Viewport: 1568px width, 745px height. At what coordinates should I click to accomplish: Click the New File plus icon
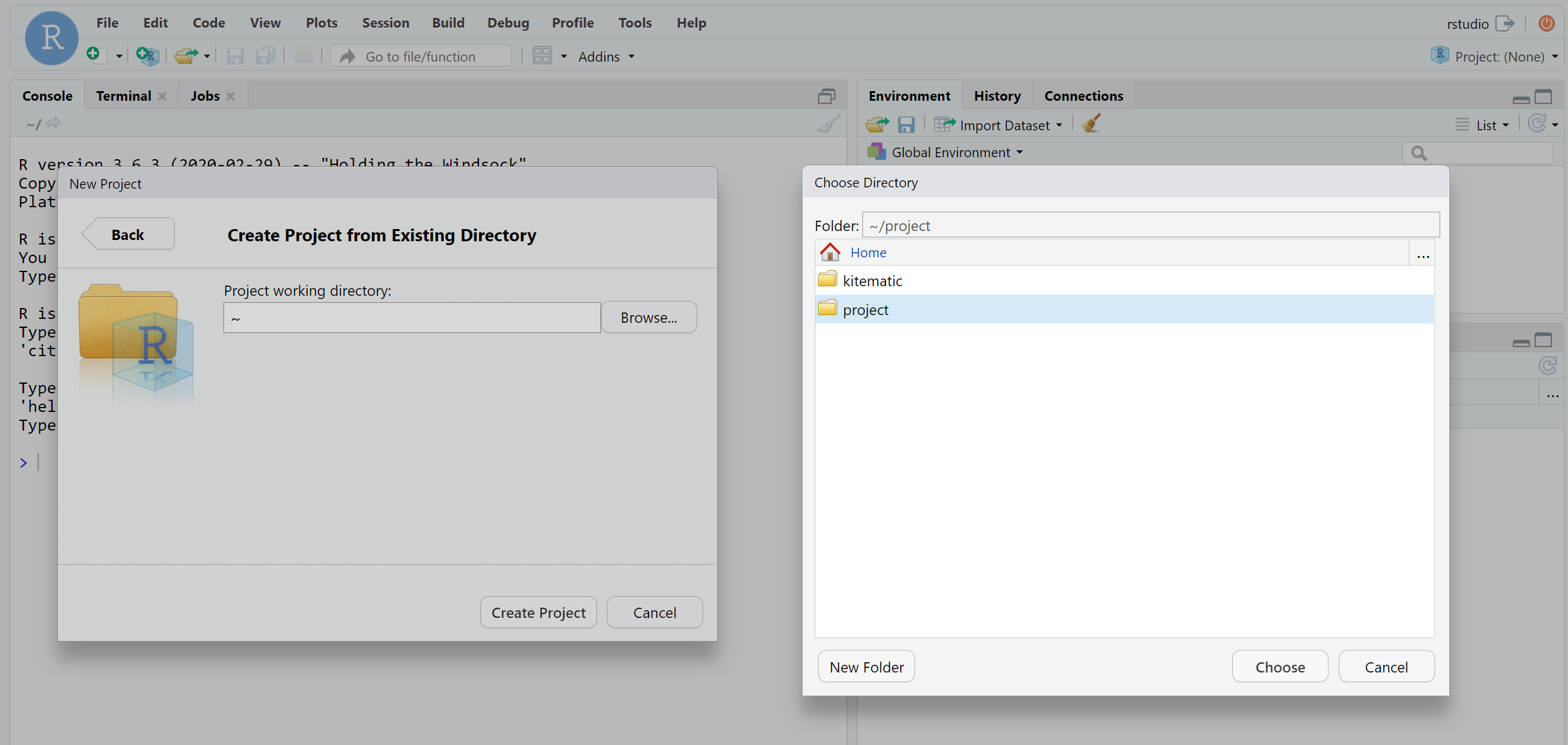[94, 55]
